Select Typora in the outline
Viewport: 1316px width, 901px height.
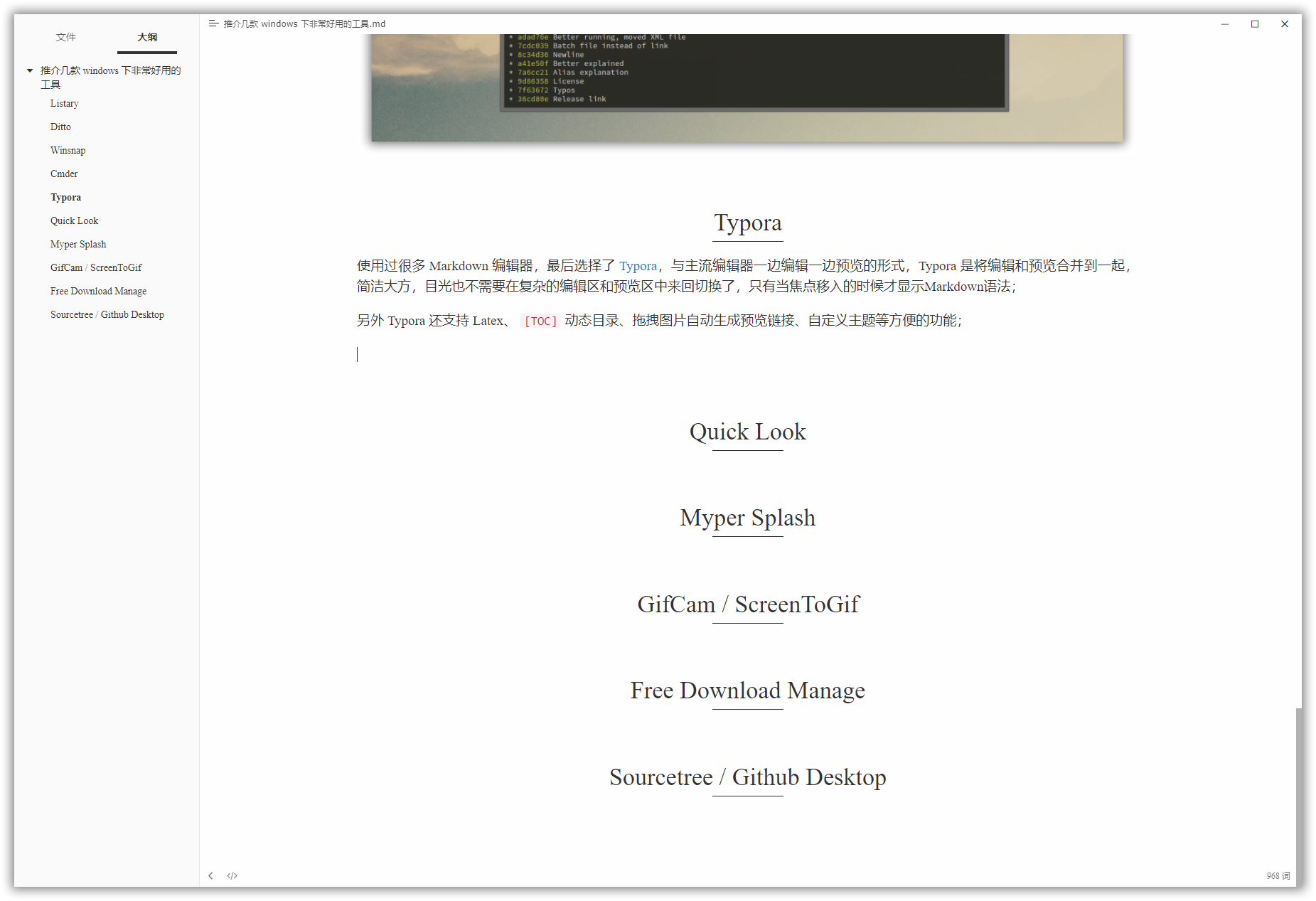click(65, 197)
